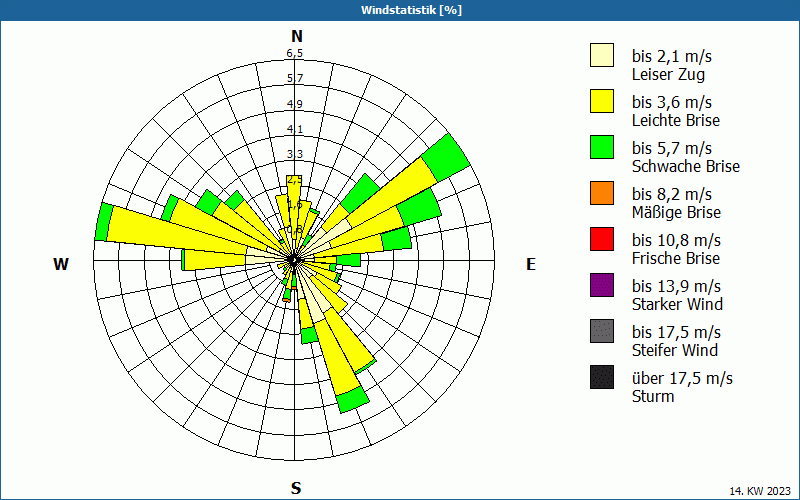Click the W compass label
The image size is (800, 500).
tap(61, 264)
